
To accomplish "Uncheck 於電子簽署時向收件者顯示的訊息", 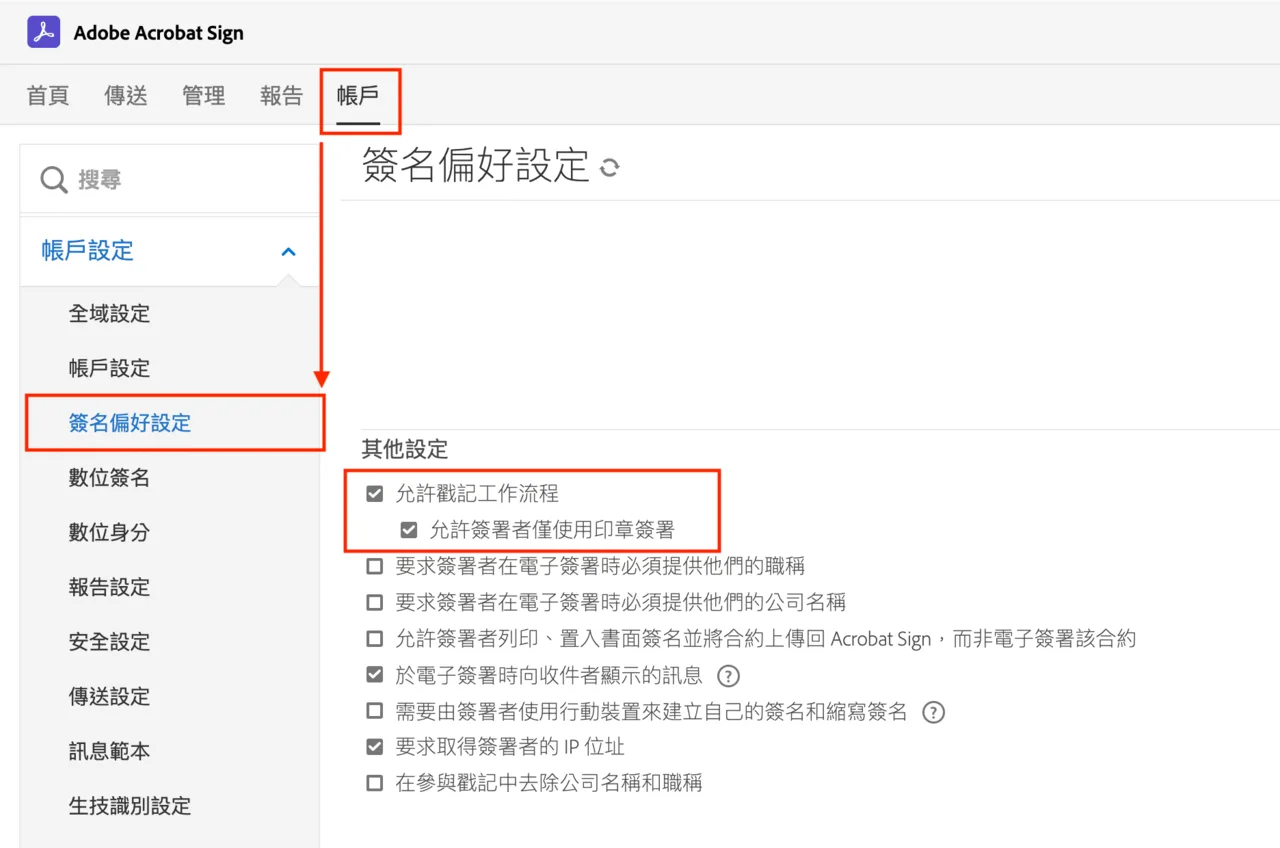I will point(375,675).
